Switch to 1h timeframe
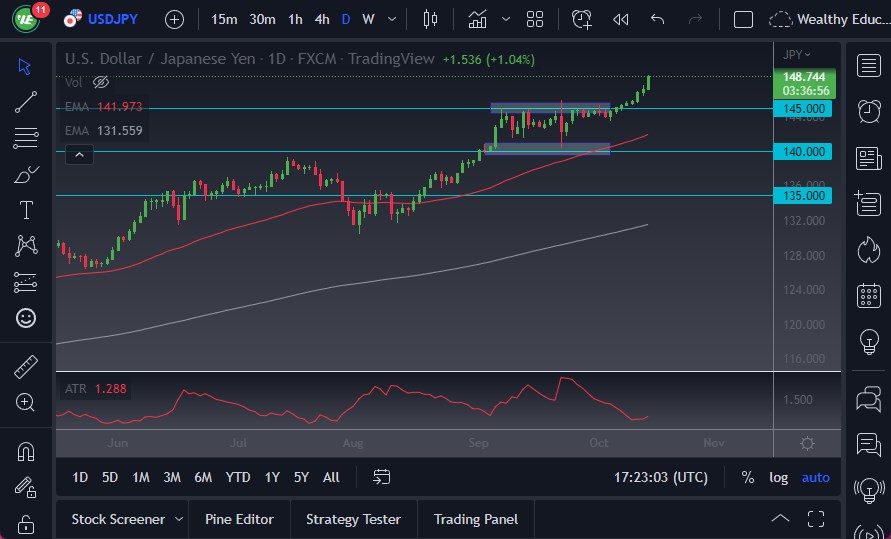891x539 pixels. 295,20
